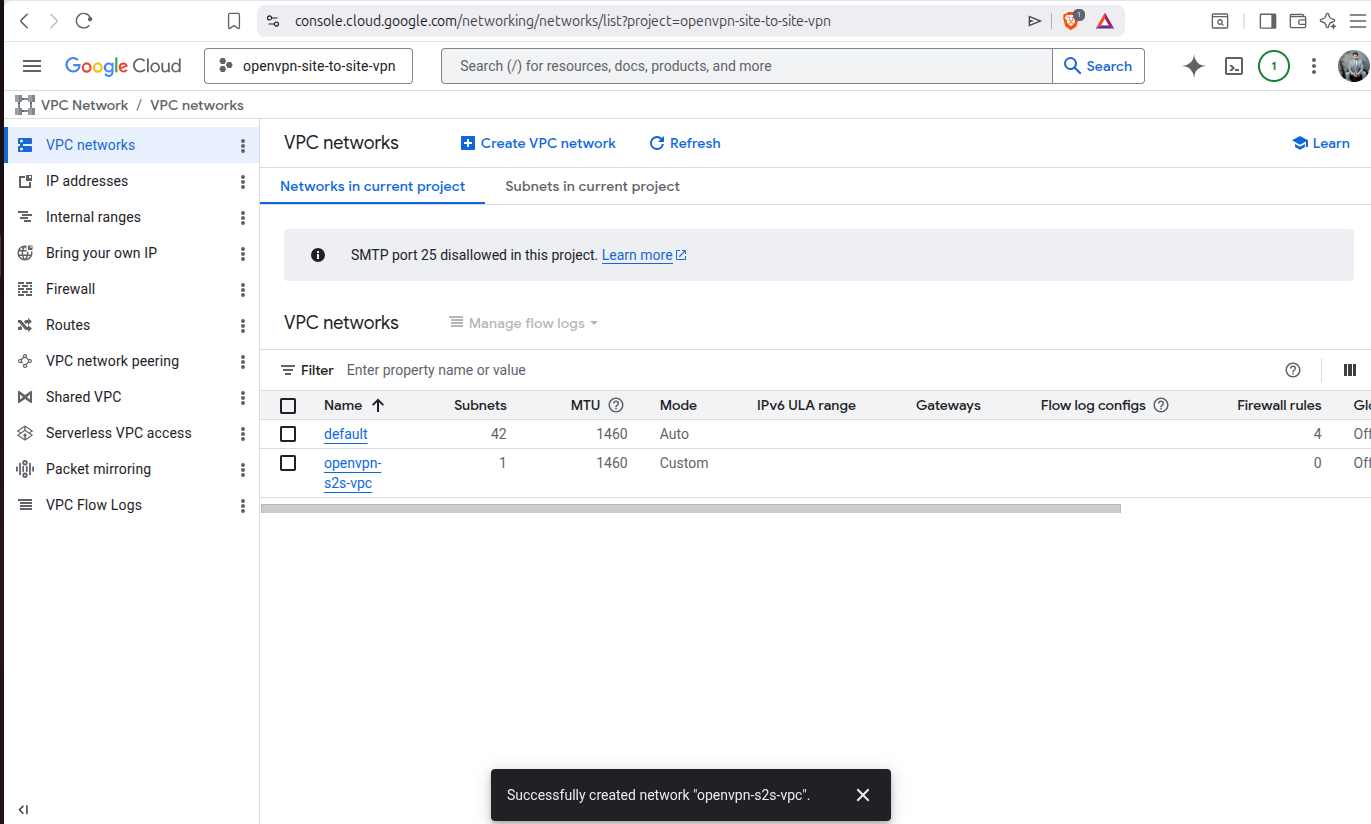Image resolution: width=1371 pixels, height=824 pixels.
Task: Open notifications circle showing 1
Action: 1273,66
